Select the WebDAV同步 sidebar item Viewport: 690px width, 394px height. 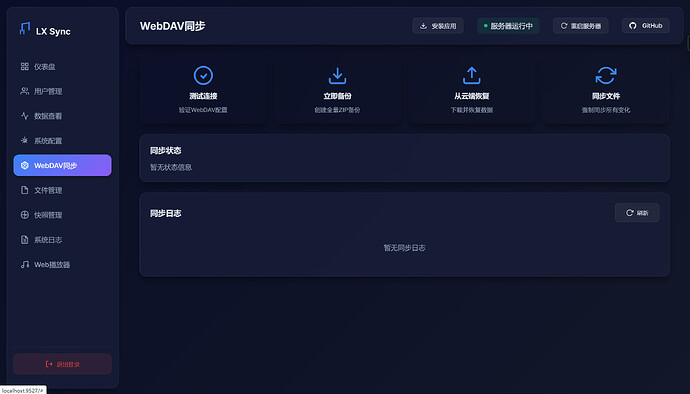coord(62,165)
